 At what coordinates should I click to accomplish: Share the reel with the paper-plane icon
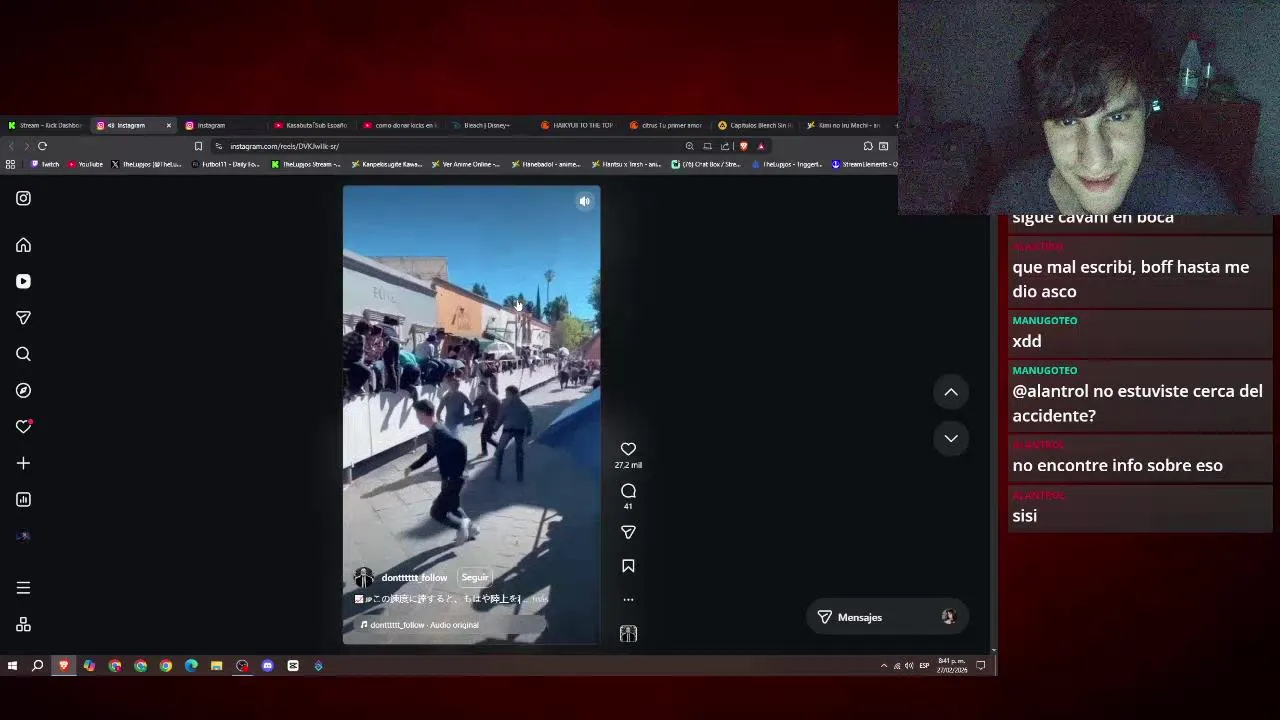(x=628, y=532)
